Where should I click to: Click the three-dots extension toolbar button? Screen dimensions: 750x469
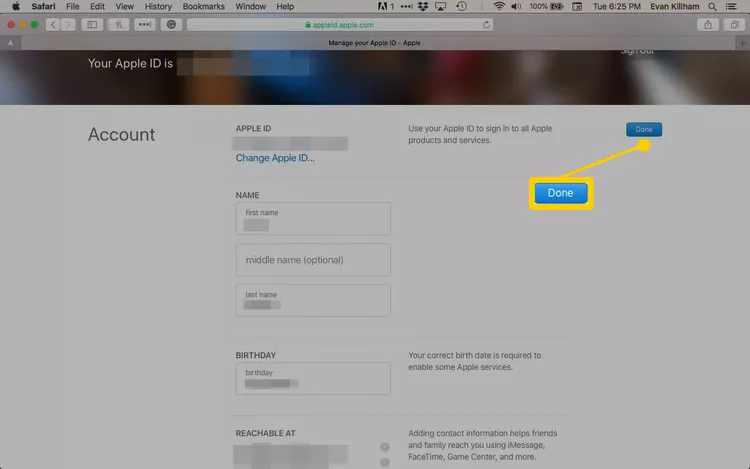(144, 24)
